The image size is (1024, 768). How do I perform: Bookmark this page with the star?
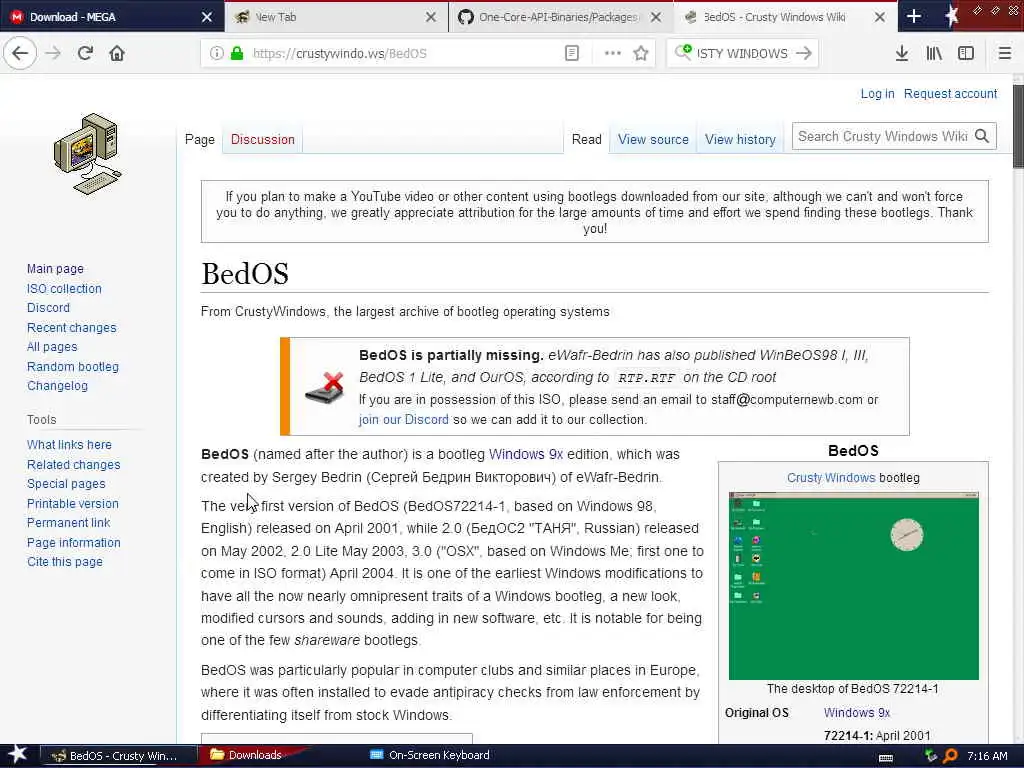(x=641, y=53)
